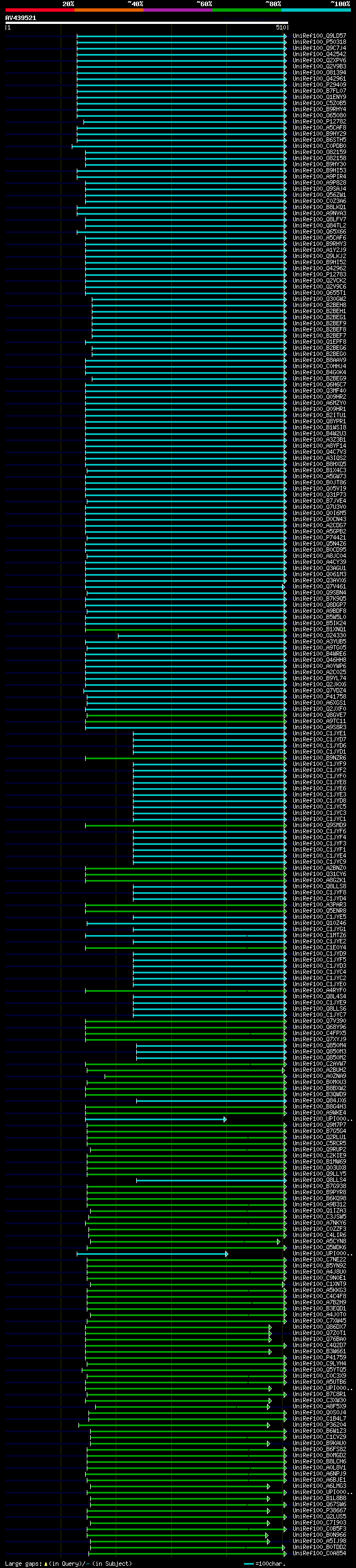This screenshot has width=356, height=1568.
Task: Open hit UniRef100_P50318
Action: pyautogui.click(x=319, y=42)
